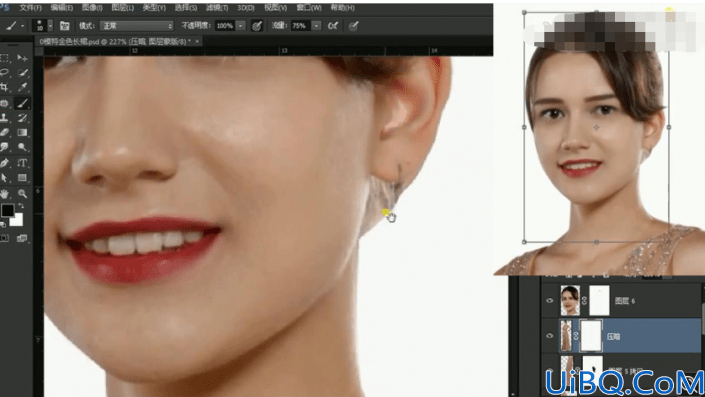Select the Quick Selection tool
Viewport: 705px width, 397px height.
pos(22,72)
